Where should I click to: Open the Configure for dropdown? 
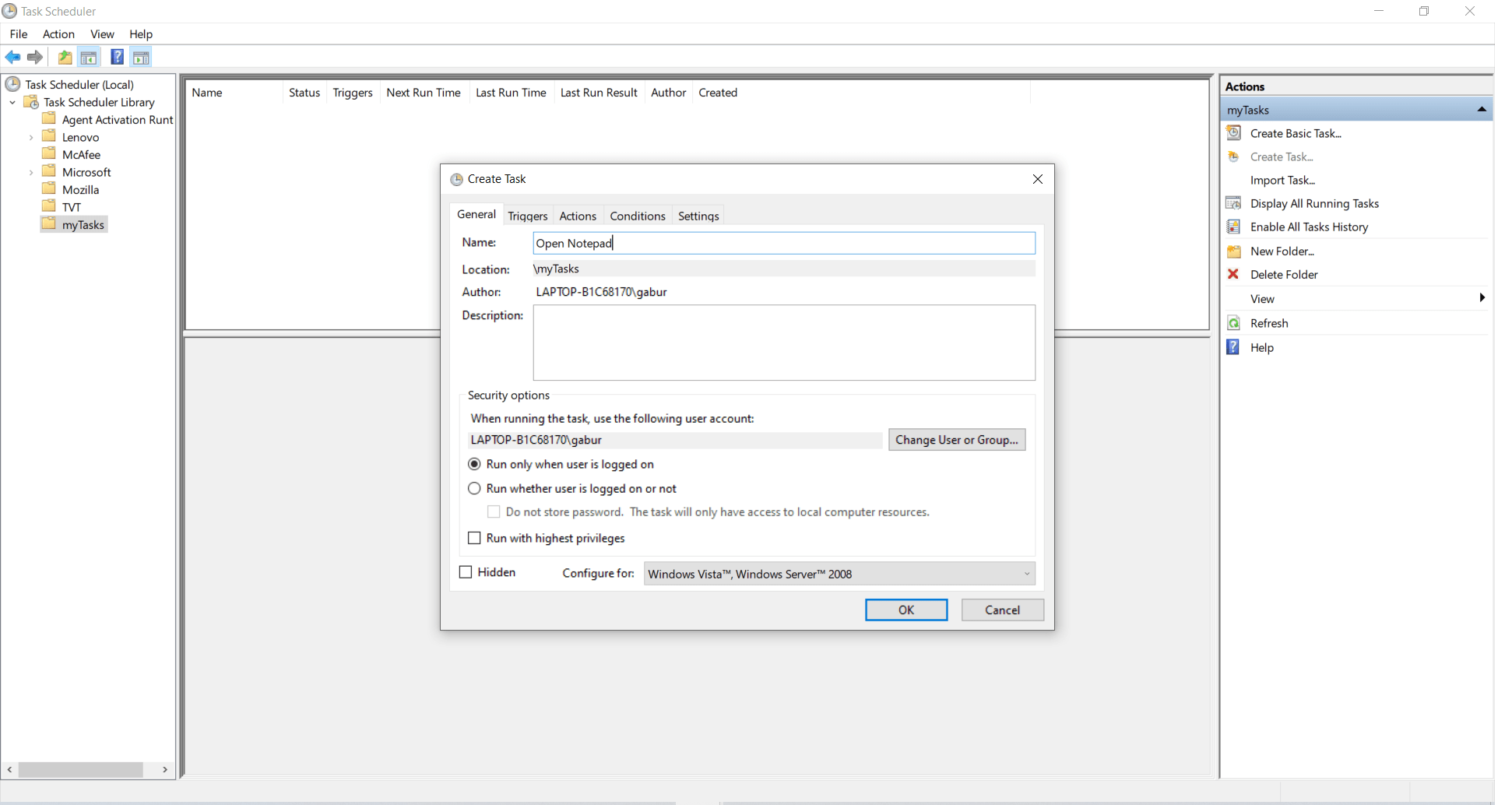point(839,574)
